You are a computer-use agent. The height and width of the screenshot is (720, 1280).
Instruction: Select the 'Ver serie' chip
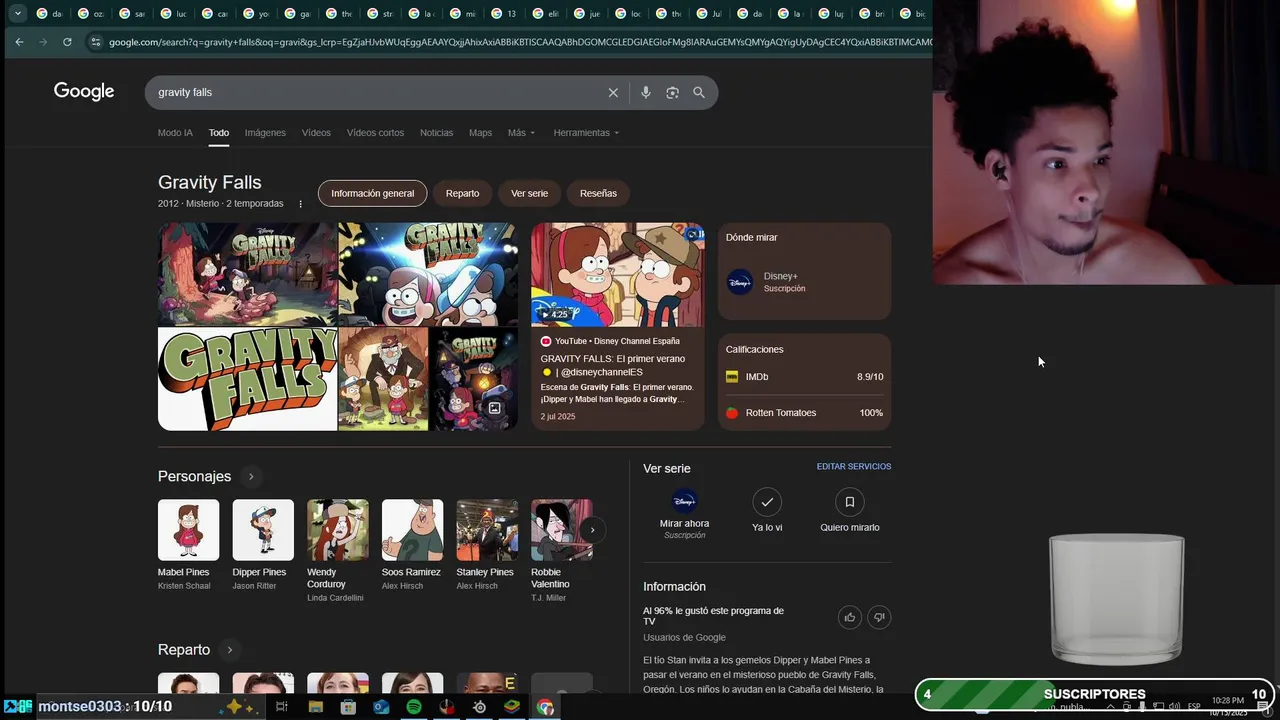point(529,193)
